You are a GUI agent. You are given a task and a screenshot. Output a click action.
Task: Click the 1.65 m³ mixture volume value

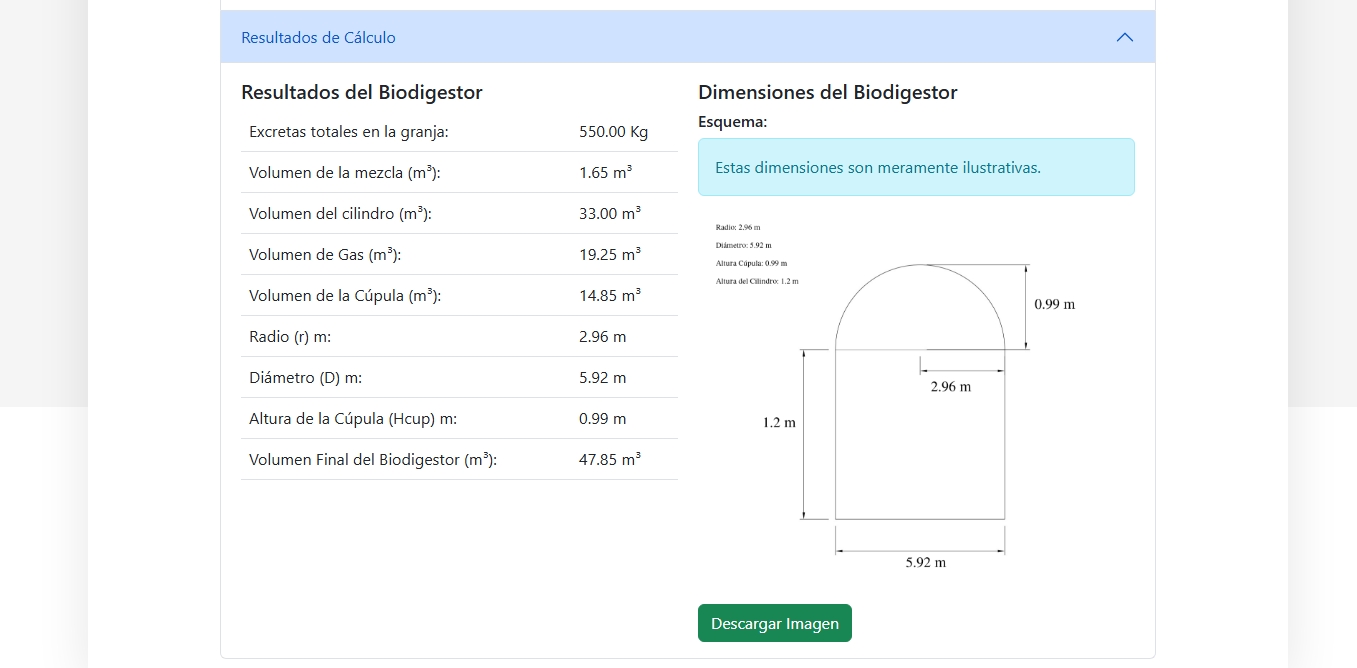(605, 173)
